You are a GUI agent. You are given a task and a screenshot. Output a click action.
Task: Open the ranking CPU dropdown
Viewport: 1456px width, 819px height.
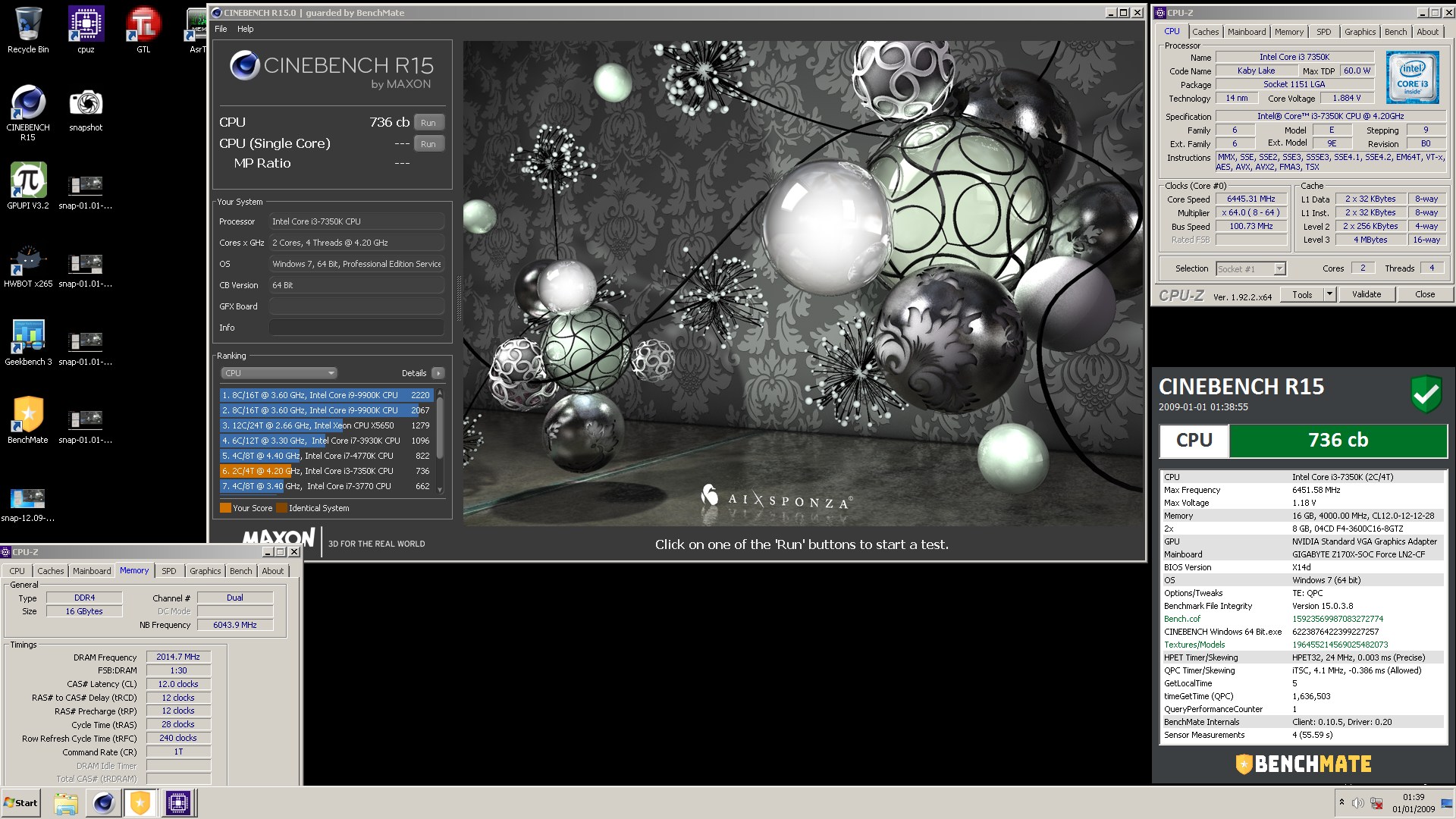click(279, 373)
